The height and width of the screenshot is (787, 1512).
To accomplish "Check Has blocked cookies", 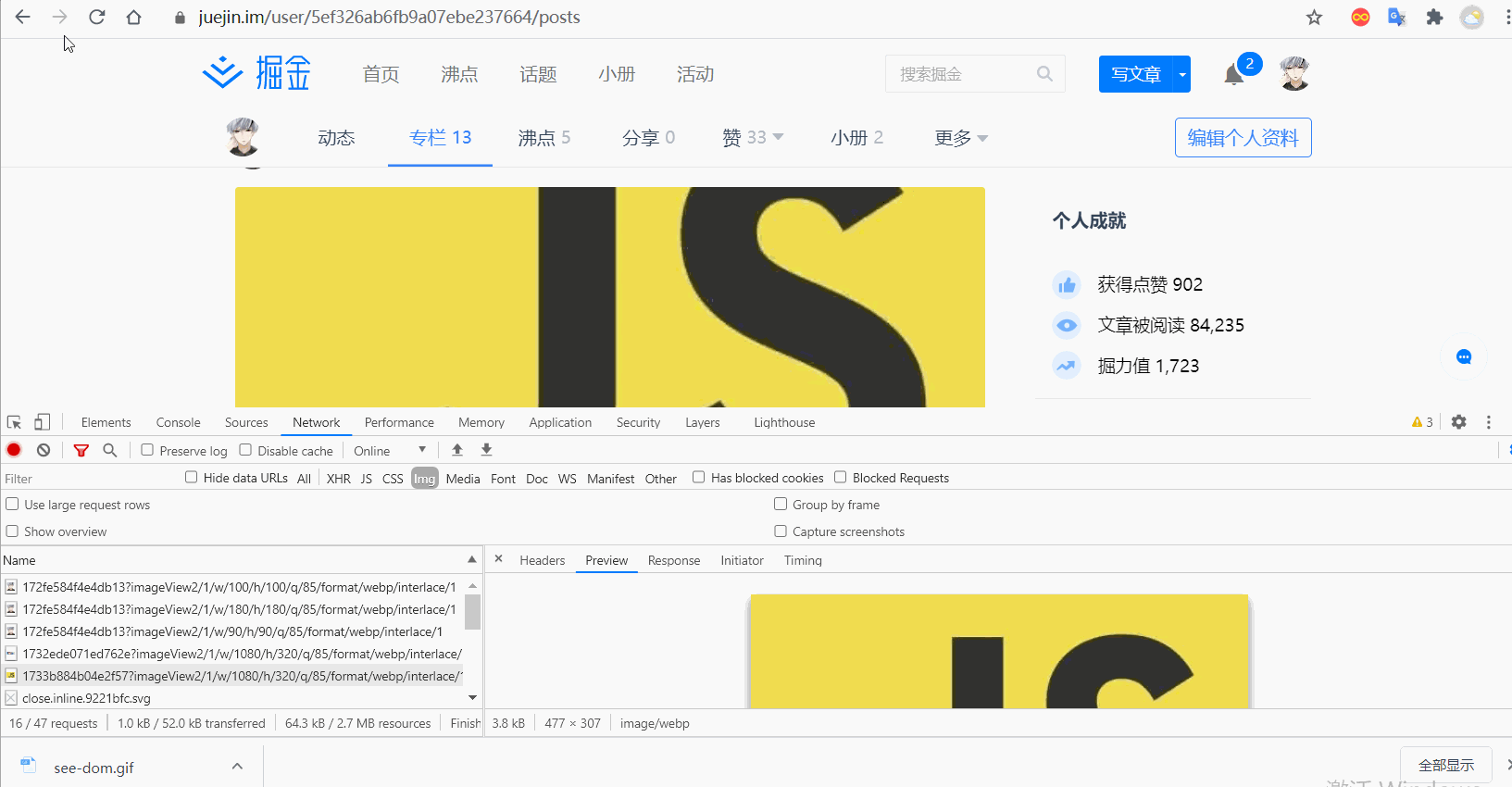I will [x=699, y=477].
